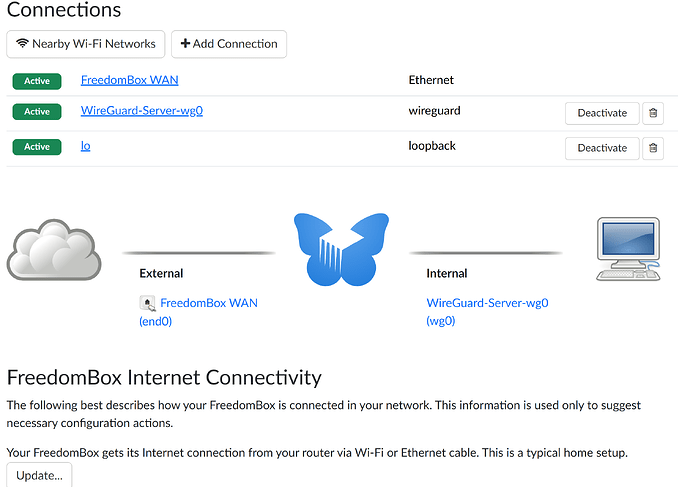Select WireGuard-Server-wg0 (wg0) under Internal
This screenshot has width=690, height=487.
[487, 311]
